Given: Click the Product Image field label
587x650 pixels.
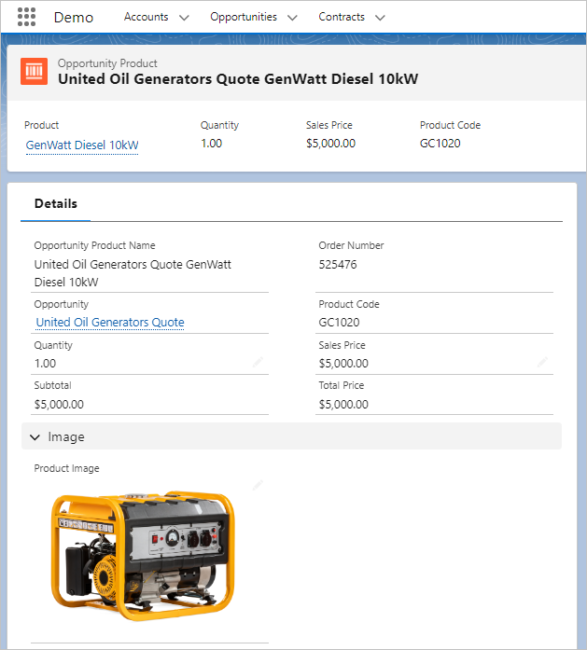Looking at the screenshot, I should [66, 468].
